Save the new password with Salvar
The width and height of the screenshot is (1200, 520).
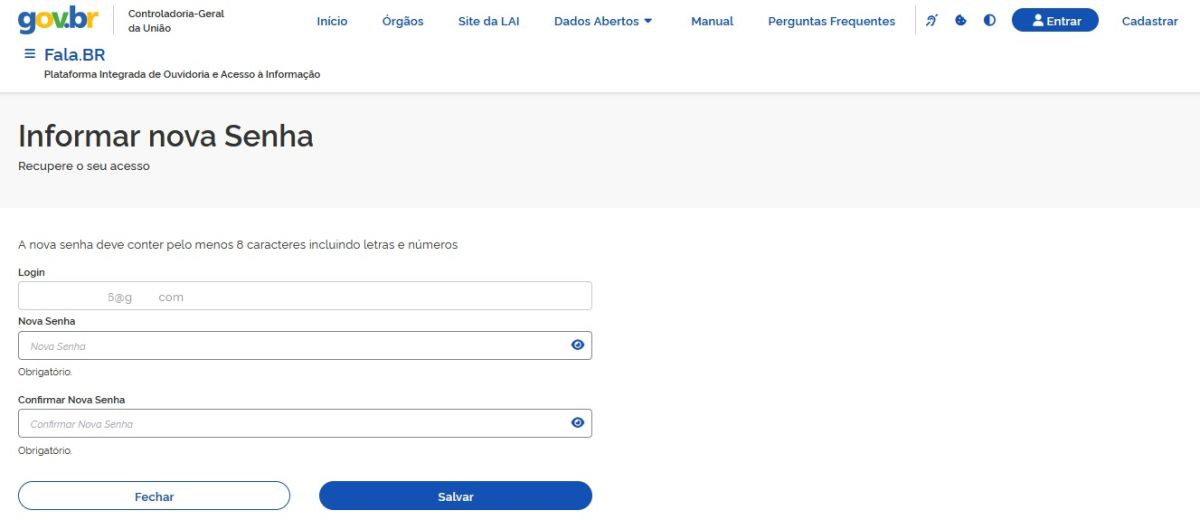click(456, 496)
